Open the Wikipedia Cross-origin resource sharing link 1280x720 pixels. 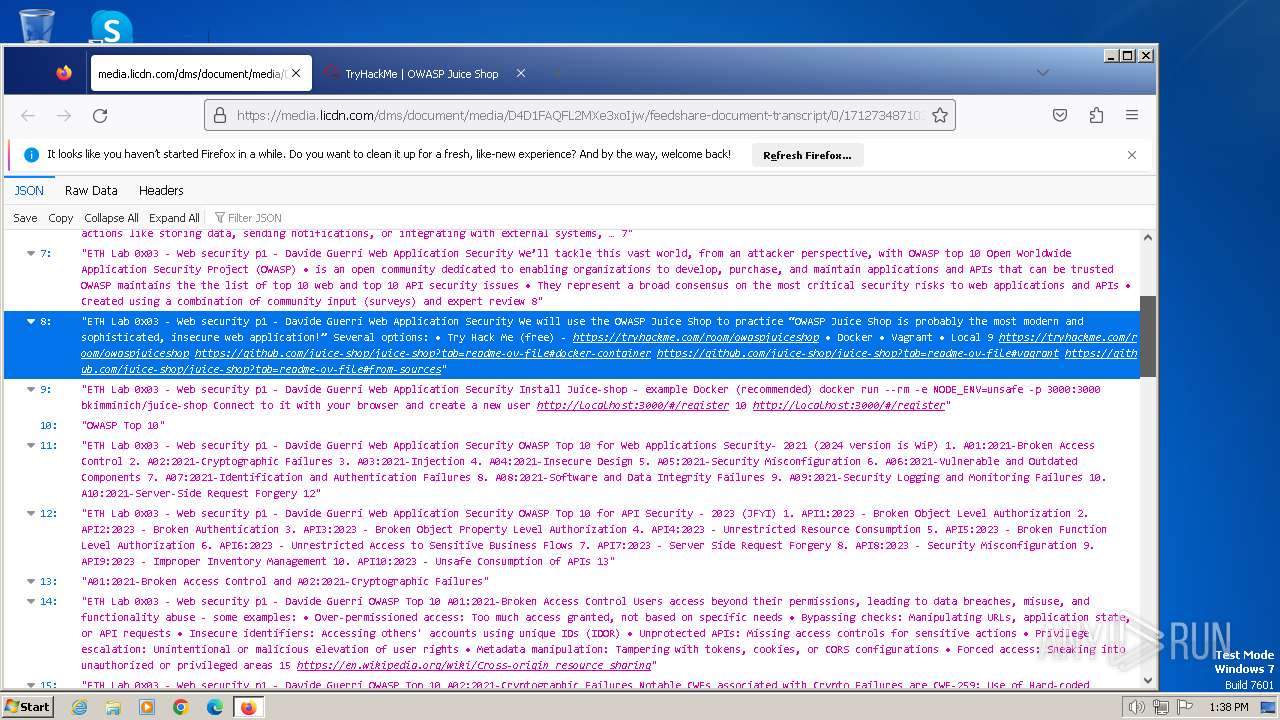coord(476,666)
